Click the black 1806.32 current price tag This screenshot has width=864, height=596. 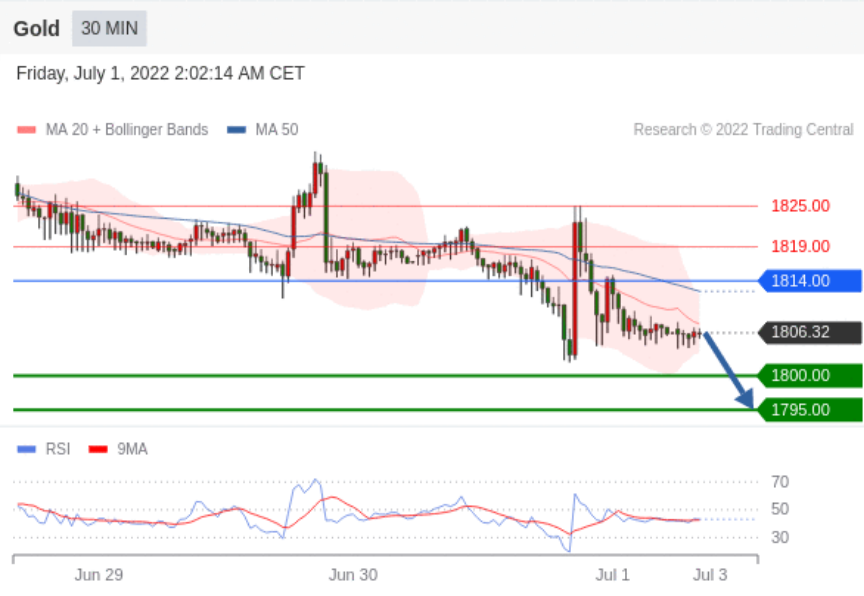(810, 332)
